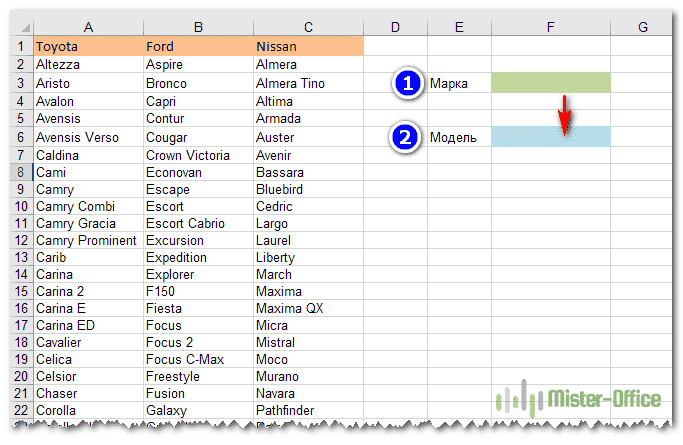The image size is (683, 445).
Task: Select the blue cell next to Модель
Action: 551,137
